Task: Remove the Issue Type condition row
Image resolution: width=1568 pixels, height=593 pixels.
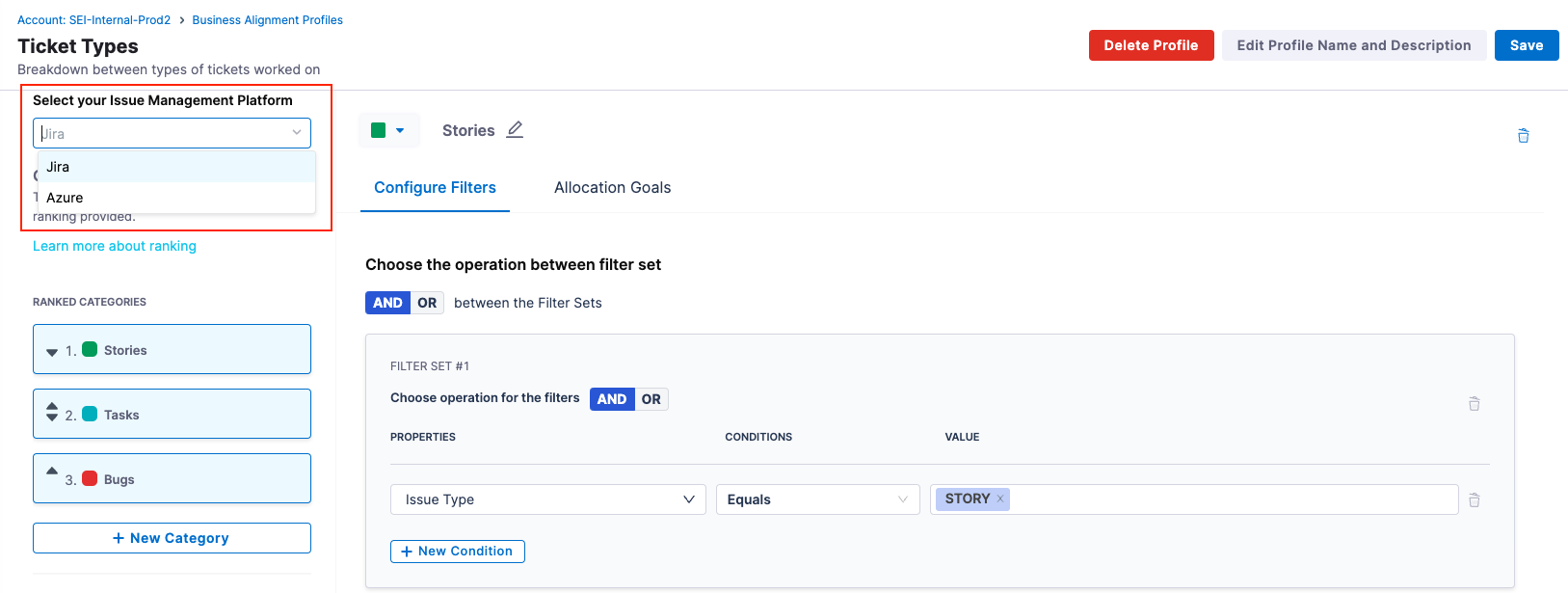Action: [x=1474, y=500]
